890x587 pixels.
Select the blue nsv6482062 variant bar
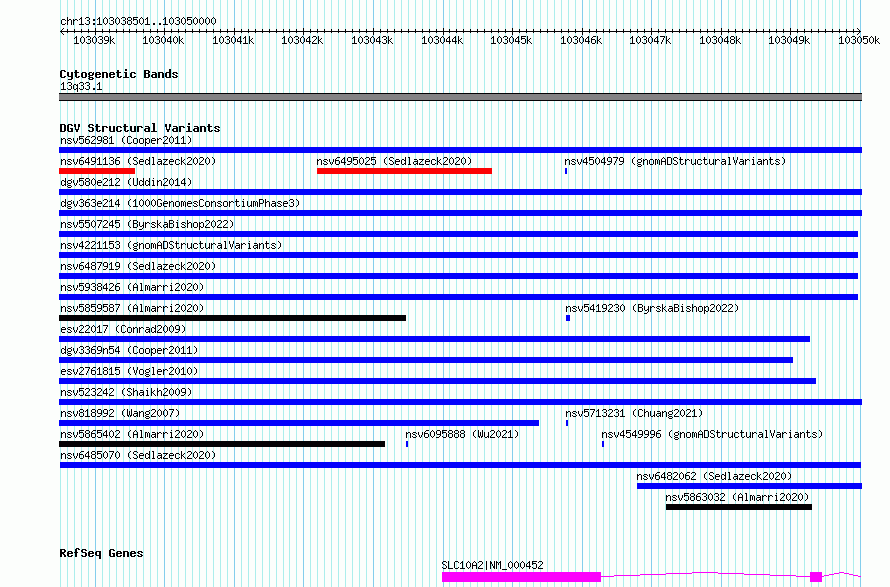(x=749, y=486)
